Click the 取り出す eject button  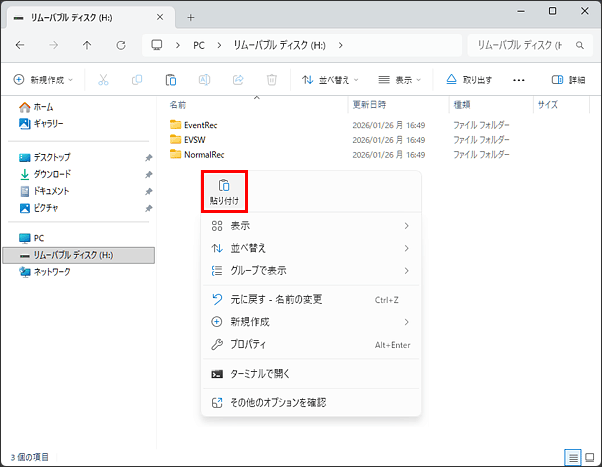[x=469, y=79]
